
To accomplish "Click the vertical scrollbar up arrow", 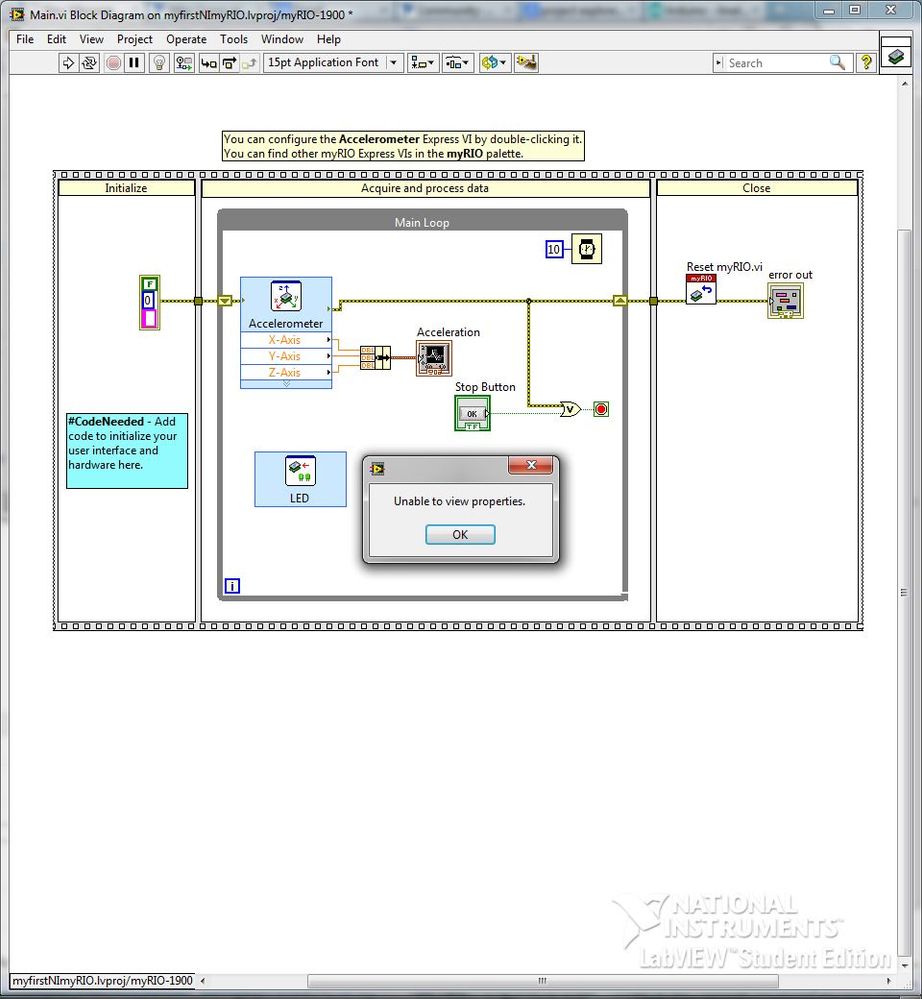I will 904,83.
